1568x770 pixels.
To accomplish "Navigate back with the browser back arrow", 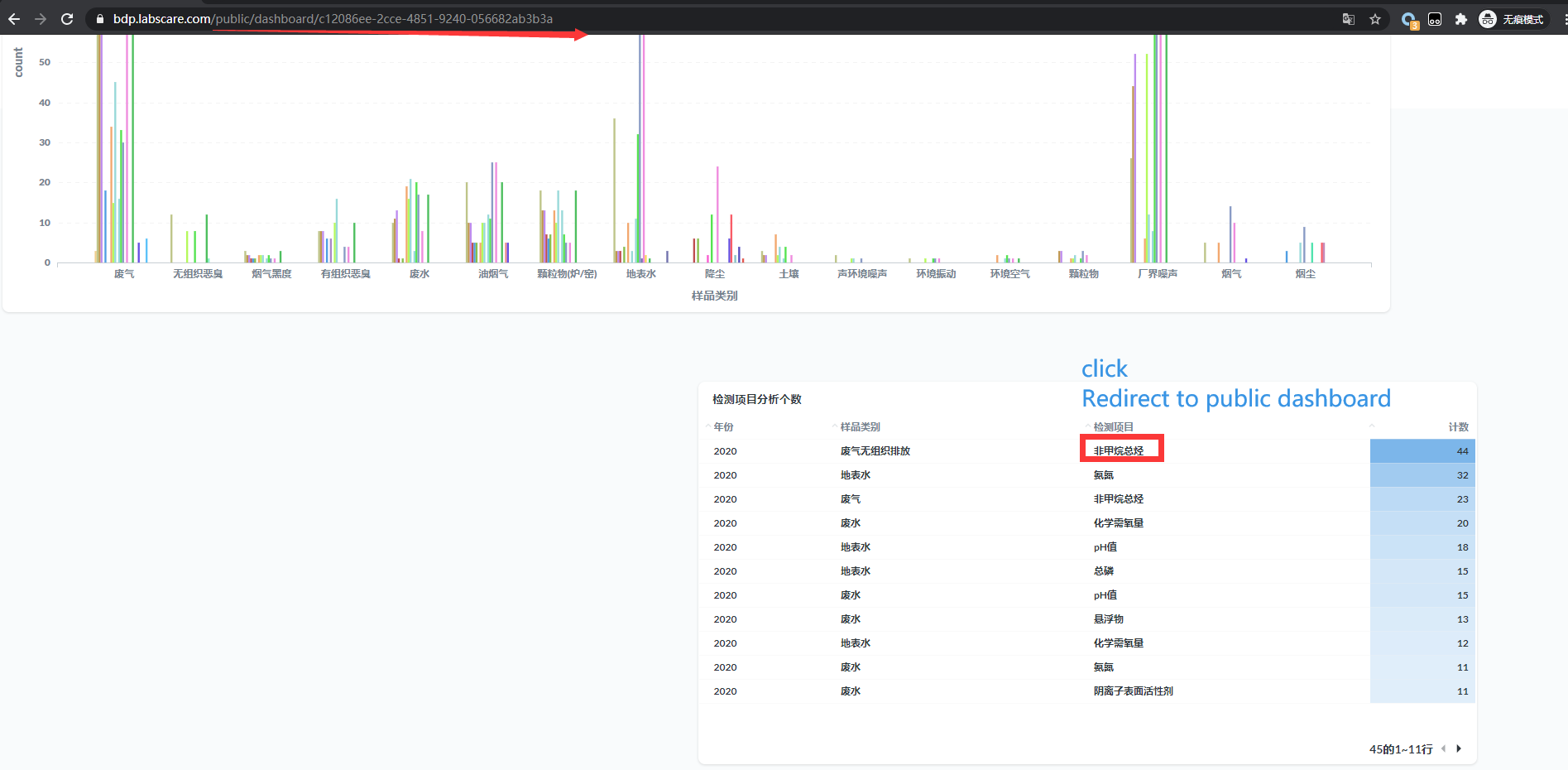I will [14, 18].
